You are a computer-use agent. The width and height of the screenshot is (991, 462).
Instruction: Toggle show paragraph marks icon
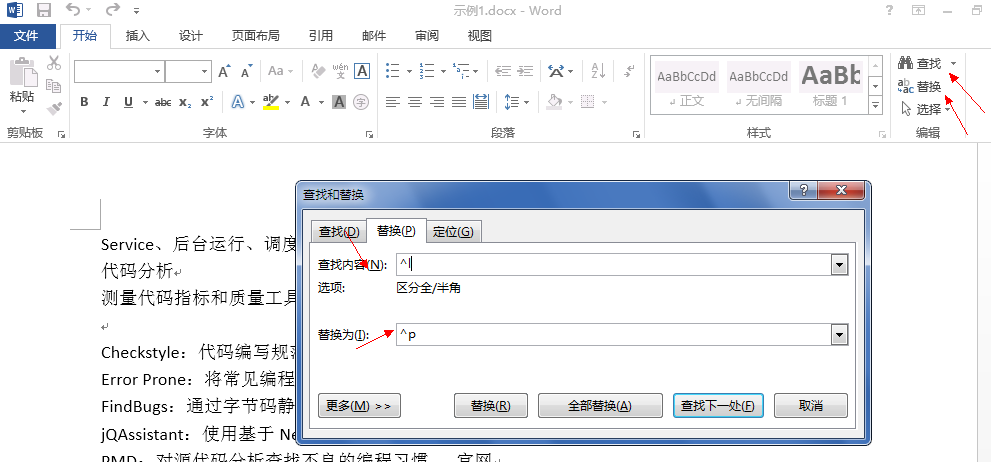[628, 71]
